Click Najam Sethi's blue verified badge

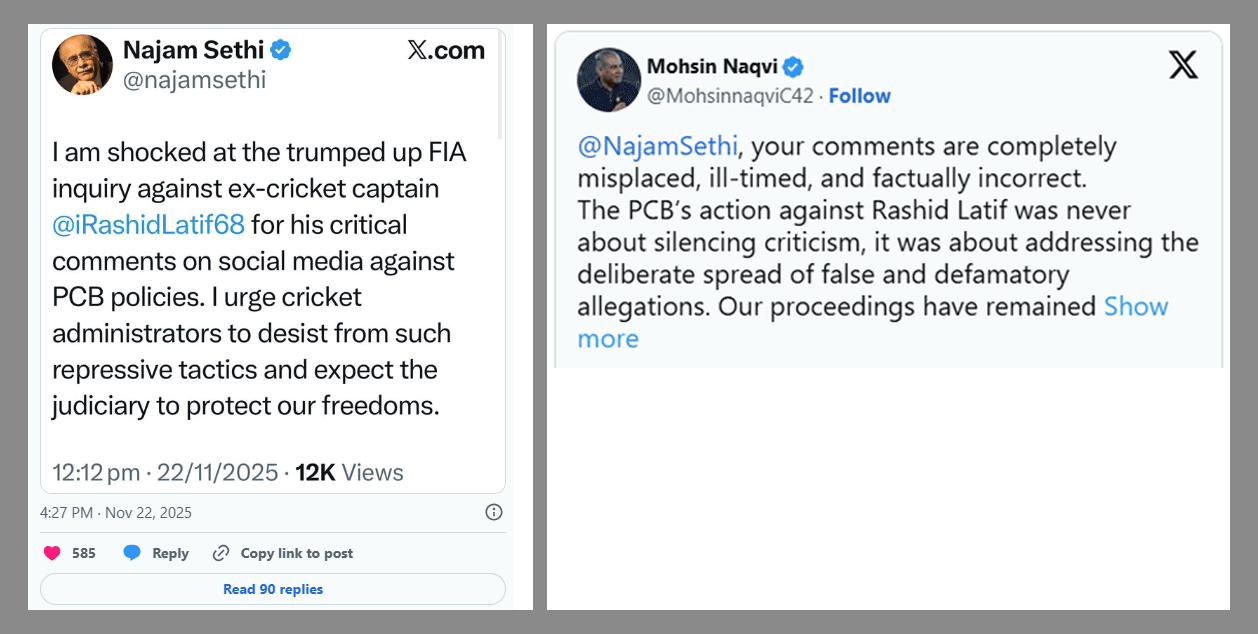tap(282, 49)
